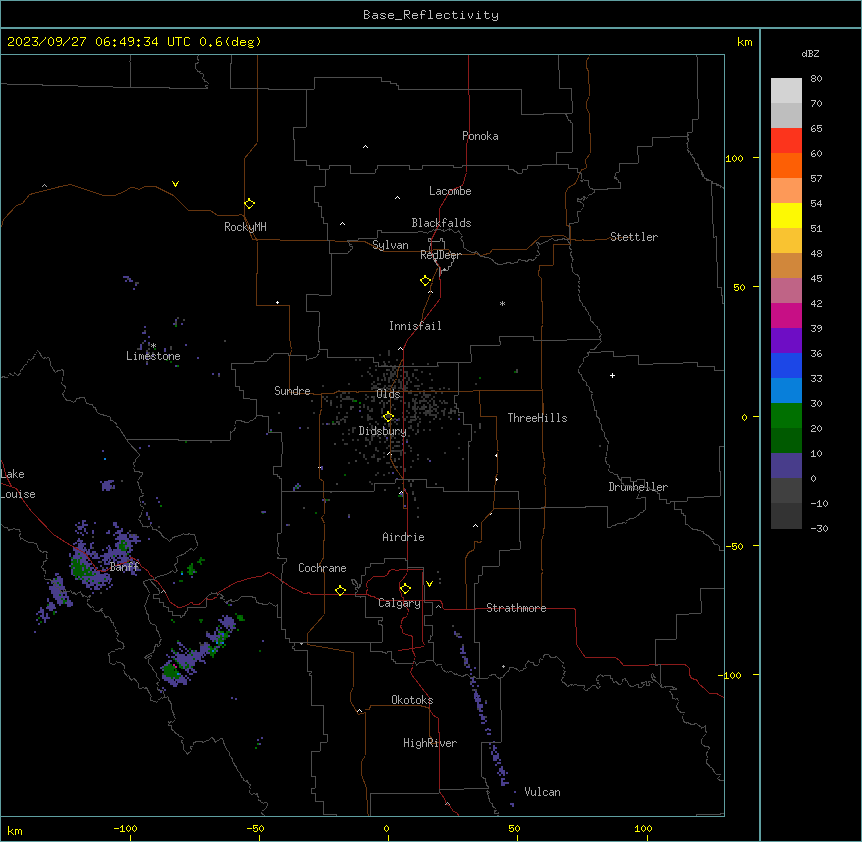This screenshot has height=842, width=862.
Task: Pick the purple 36-39 dBZ legend swatch
Action: [786, 340]
